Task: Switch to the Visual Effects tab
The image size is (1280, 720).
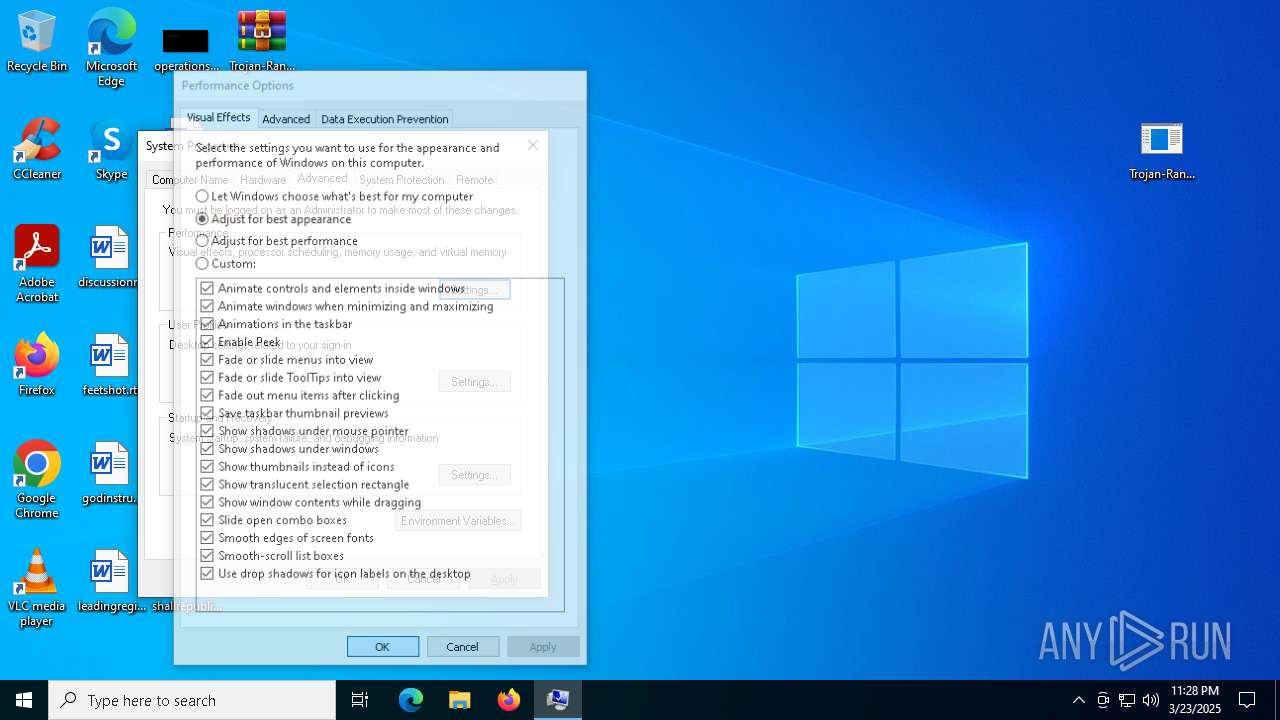Action: 218,118
